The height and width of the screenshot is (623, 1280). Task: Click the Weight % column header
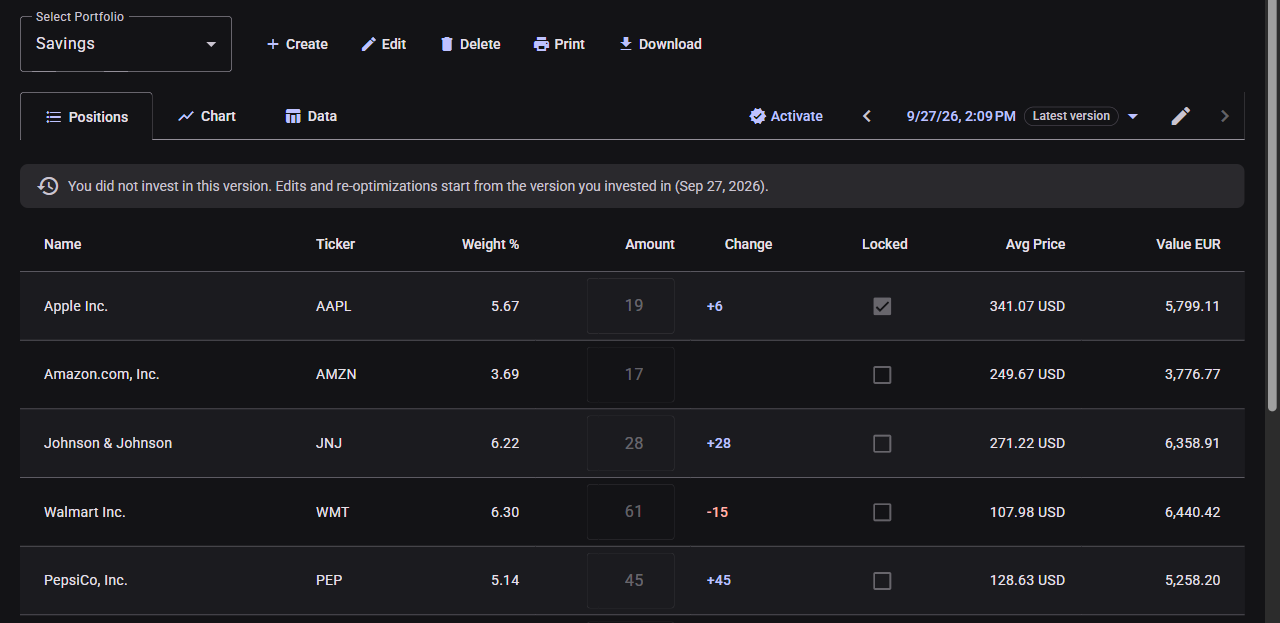tap(490, 244)
